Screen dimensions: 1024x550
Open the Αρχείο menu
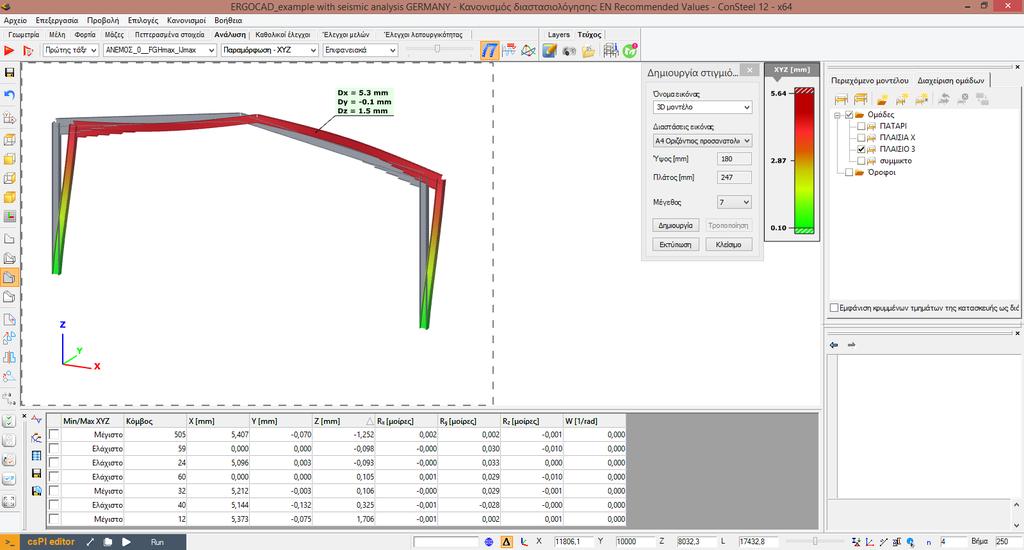[x=16, y=20]
